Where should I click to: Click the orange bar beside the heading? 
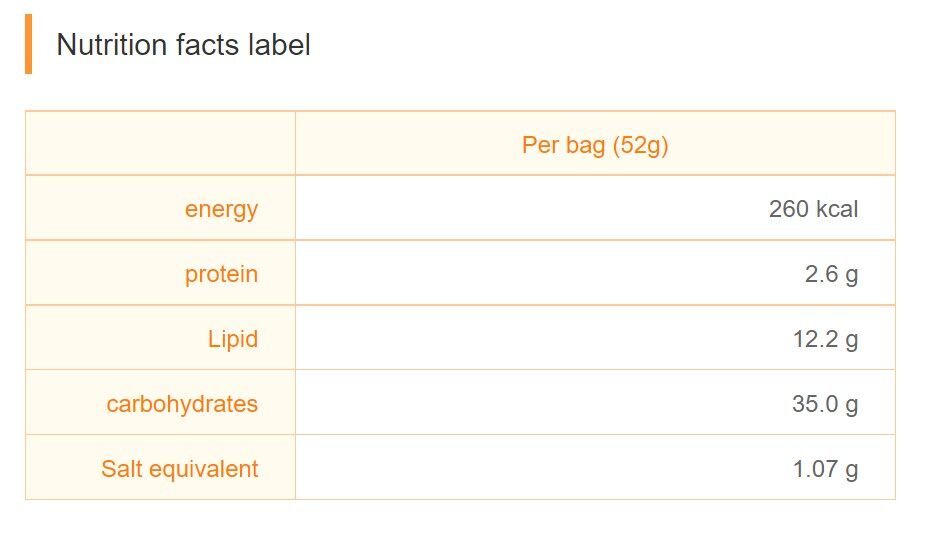pos(28,44)
